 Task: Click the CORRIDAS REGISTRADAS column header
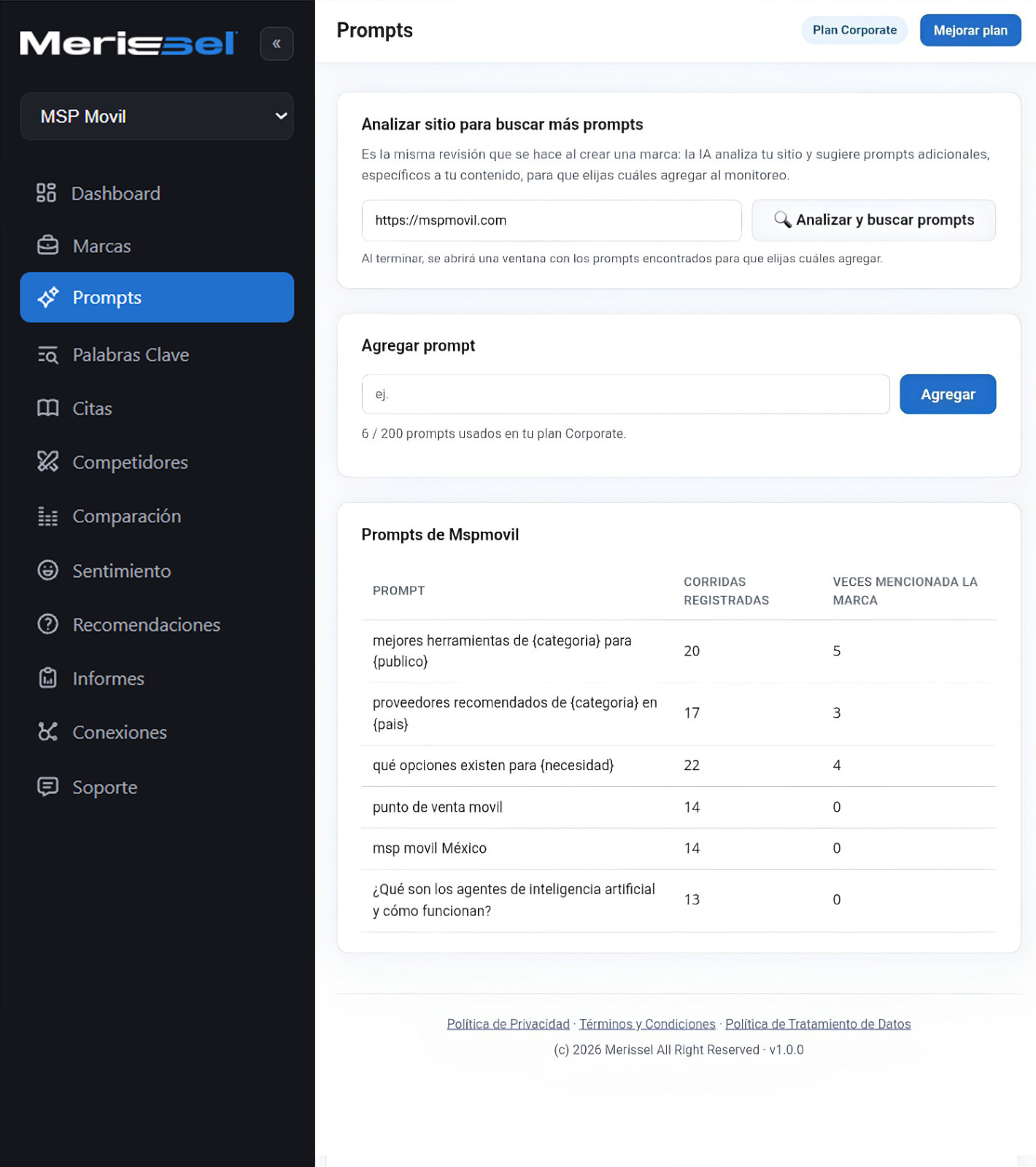click(726, 591)
